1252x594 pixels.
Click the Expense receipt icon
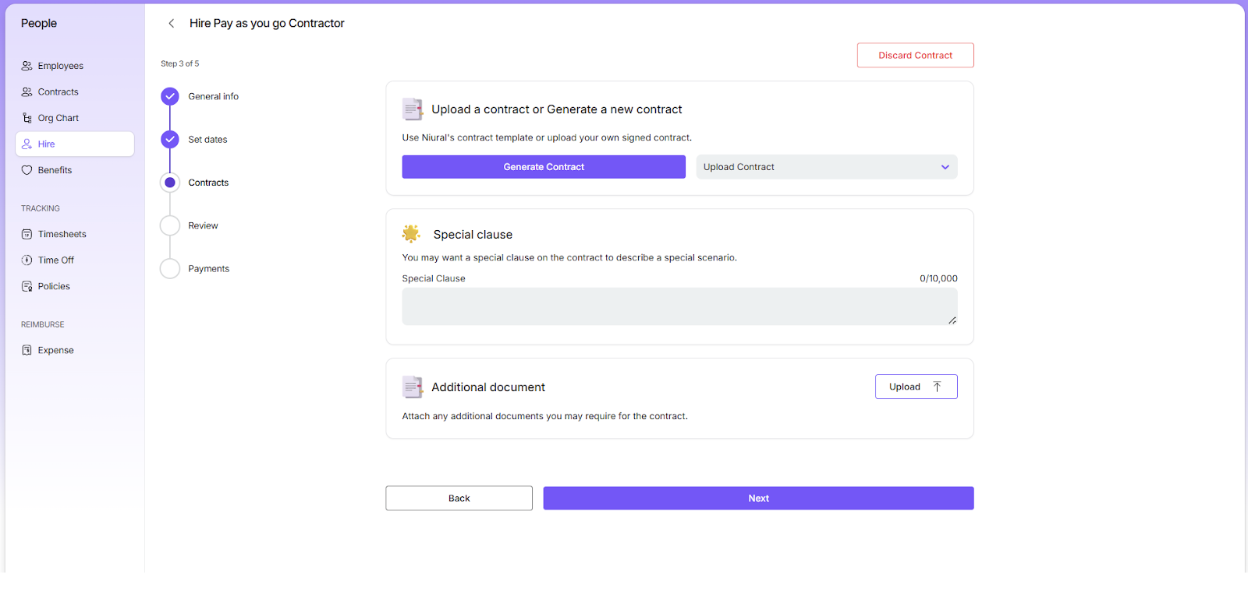(x=27, y=350)
